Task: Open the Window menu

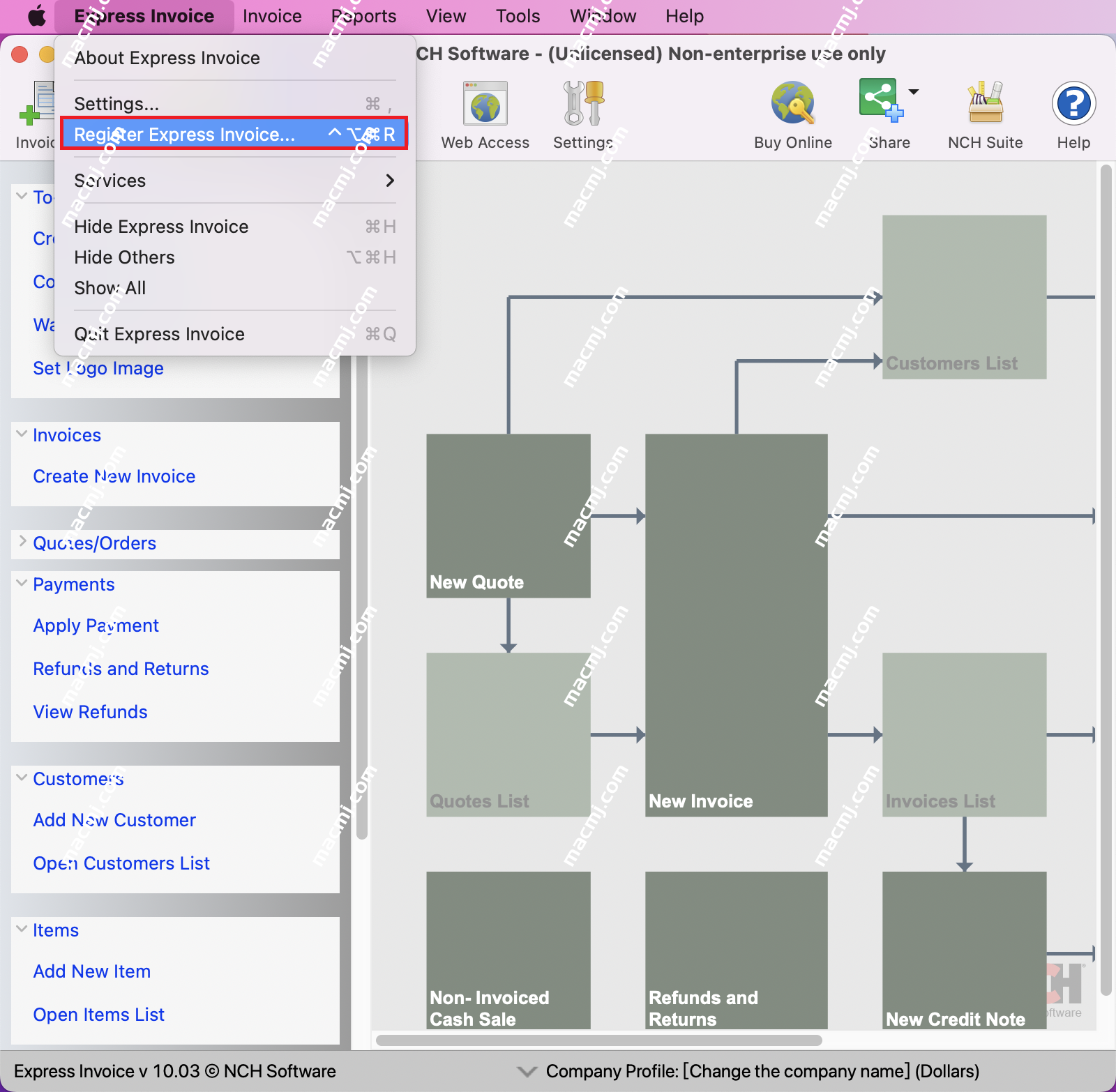Action: pyautogui.click(x=603, y=16)
